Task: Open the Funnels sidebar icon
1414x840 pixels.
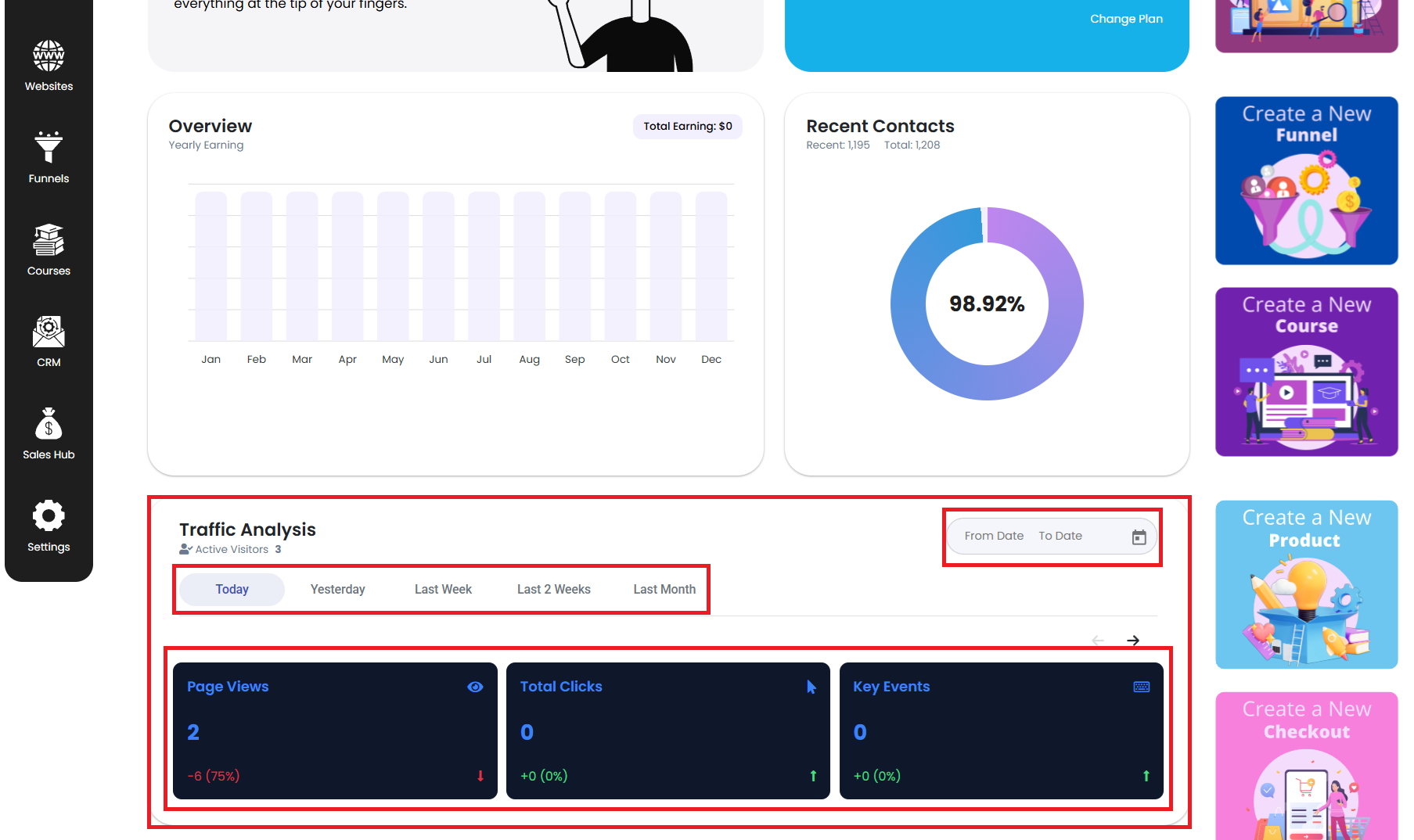Action: [x=49, y=148]
